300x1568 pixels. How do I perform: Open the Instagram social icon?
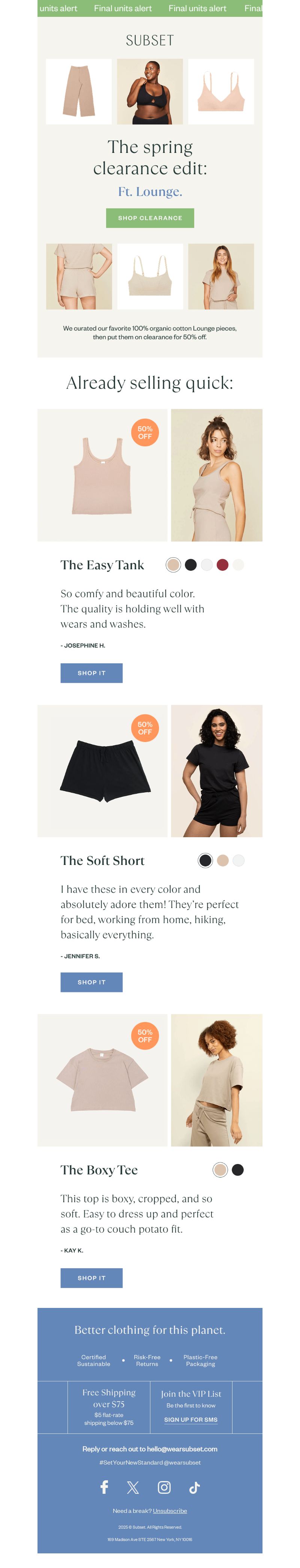[164, 1487]
